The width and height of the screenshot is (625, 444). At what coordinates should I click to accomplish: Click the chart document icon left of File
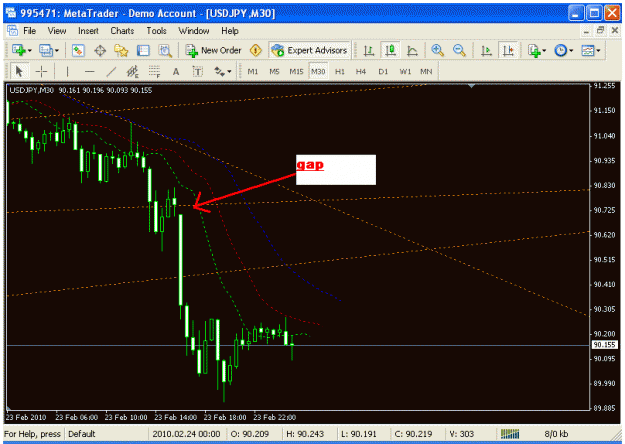point(12,31)
